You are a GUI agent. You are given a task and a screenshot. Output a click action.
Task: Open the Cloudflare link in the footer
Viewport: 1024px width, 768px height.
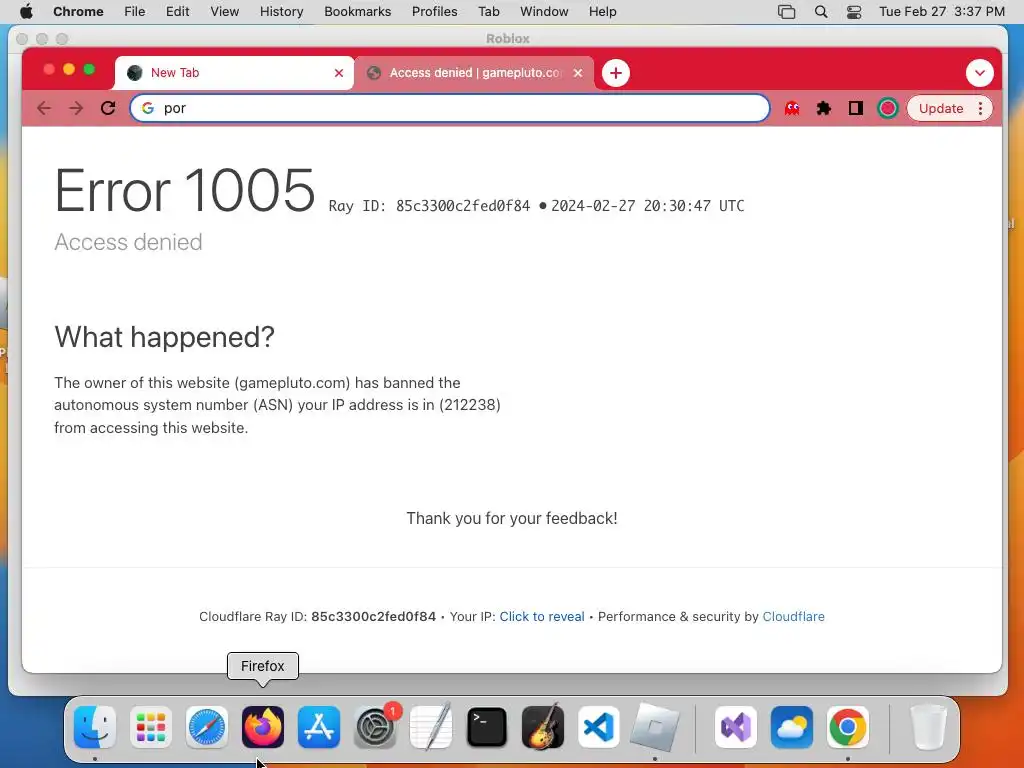[x=793, y=616]
